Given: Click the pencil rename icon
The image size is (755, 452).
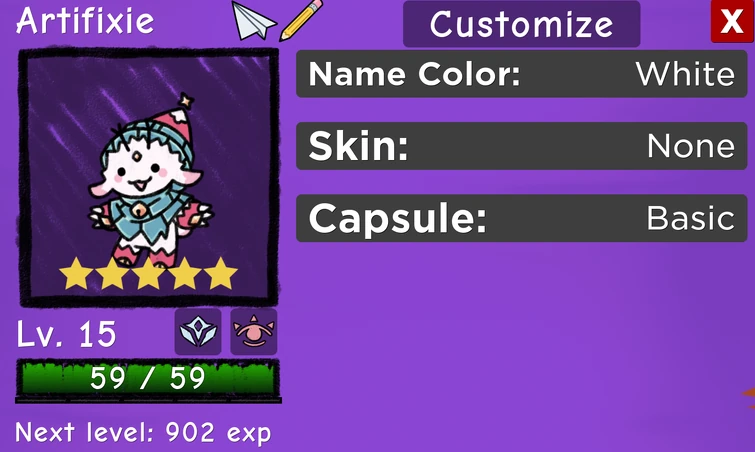Looking at the screenshot, I should (x=301, y=20).
